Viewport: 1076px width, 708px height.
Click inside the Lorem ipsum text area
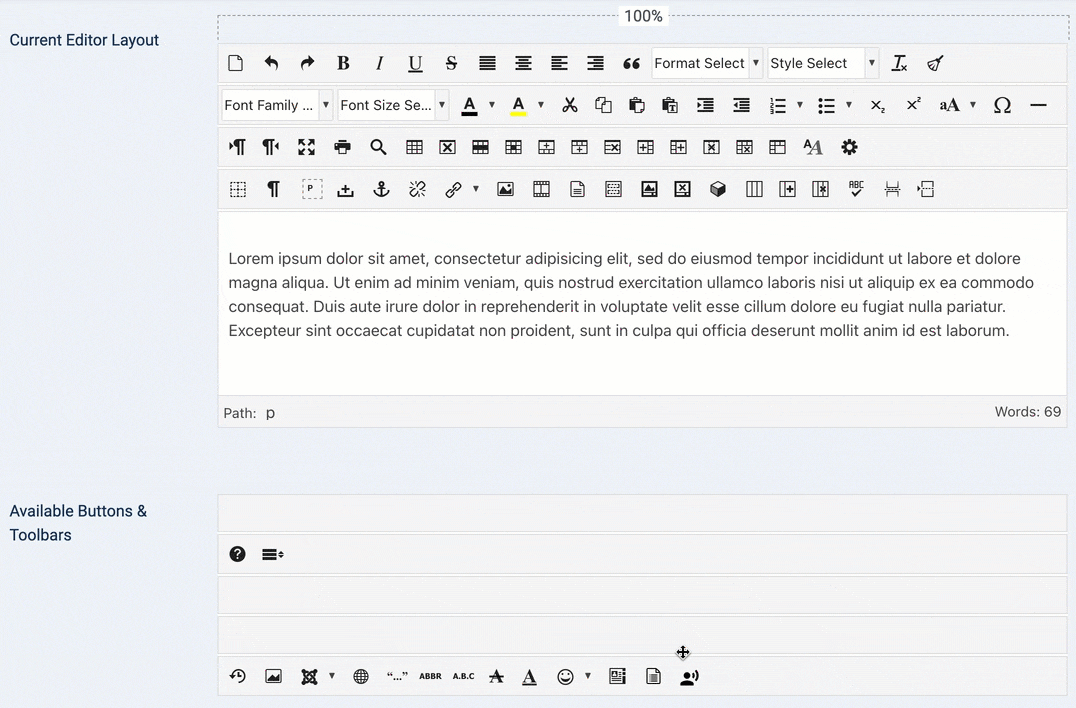640,295
